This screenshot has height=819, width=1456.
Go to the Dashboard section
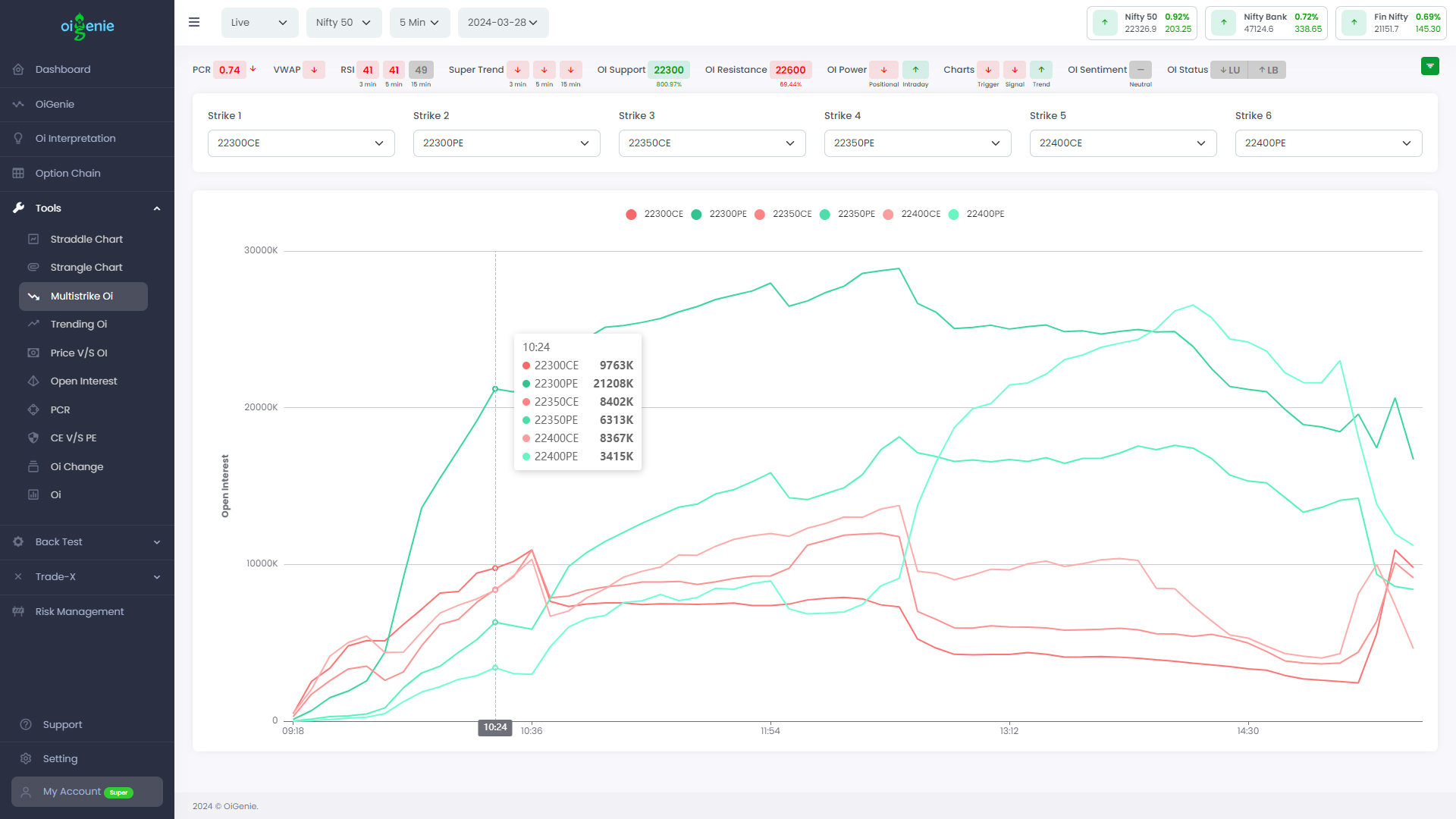pyautogui.click(x=62, y=69)
